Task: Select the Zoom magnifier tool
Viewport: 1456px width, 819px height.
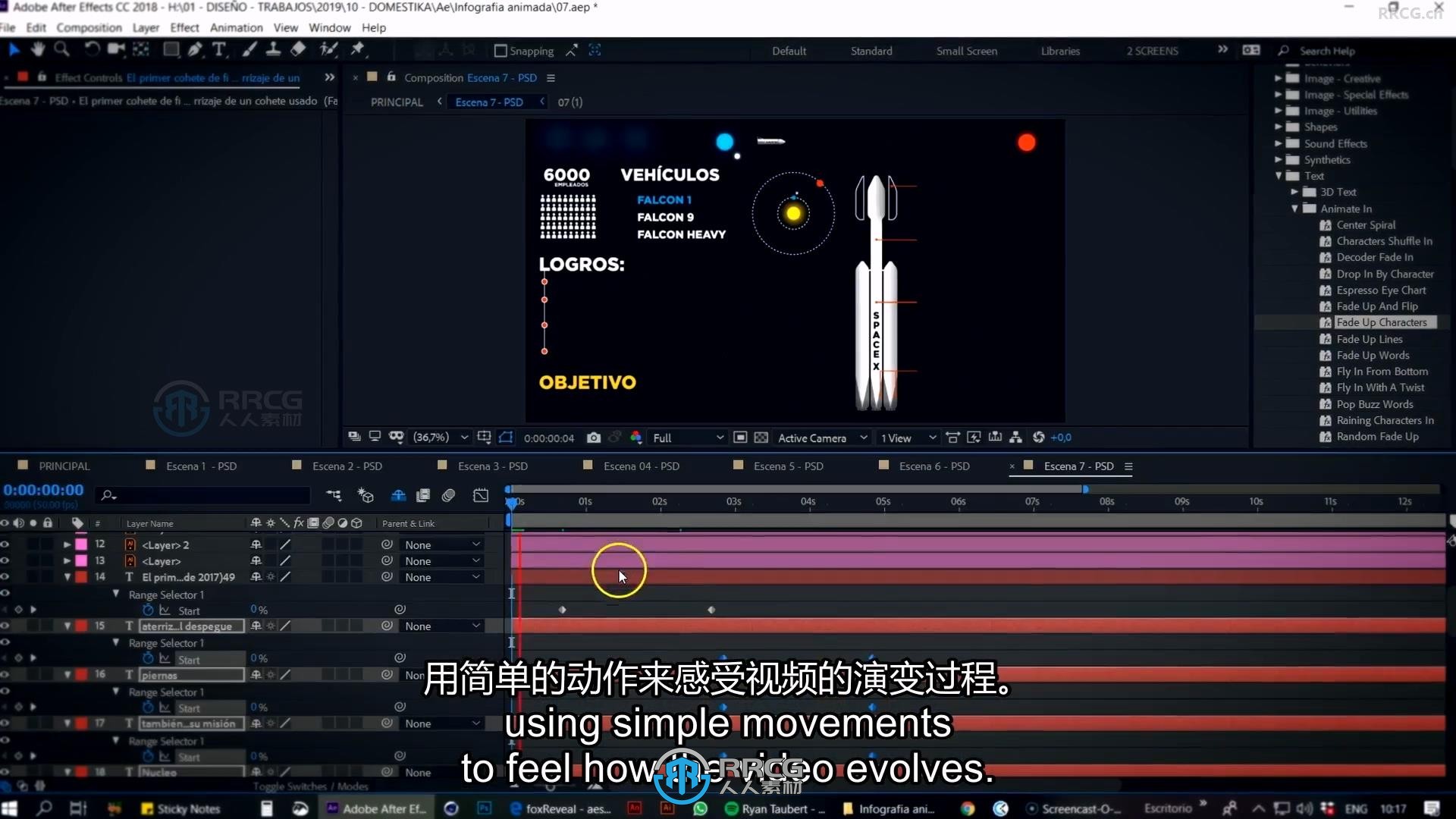Action: click(x=61, y=50)
